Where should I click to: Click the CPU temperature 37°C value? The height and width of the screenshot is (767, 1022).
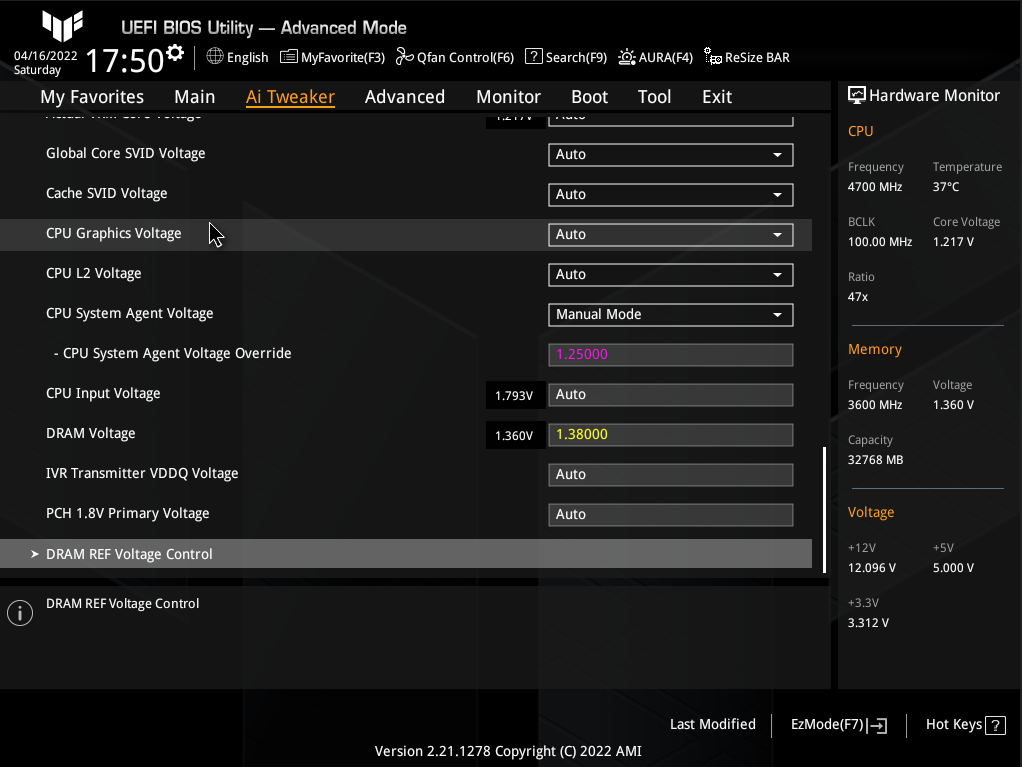946,187
